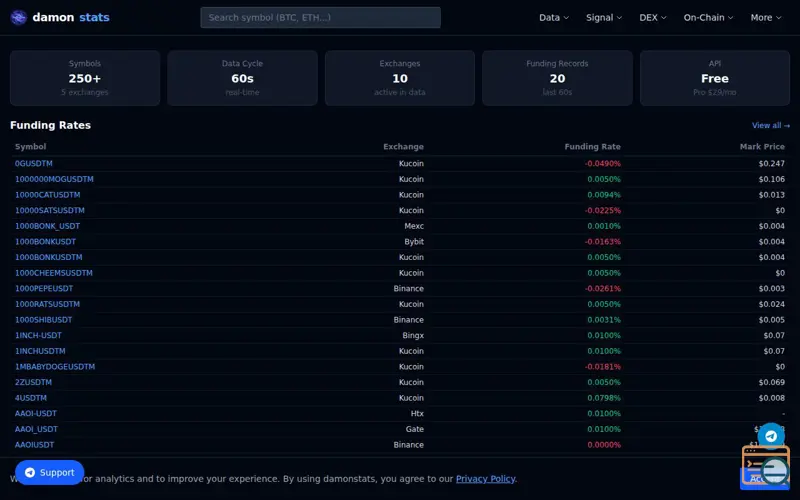800x500 pixels.
Task: Click the 0.0000% funding rate value
Action: pyautogui.click(x=604, y=445)
